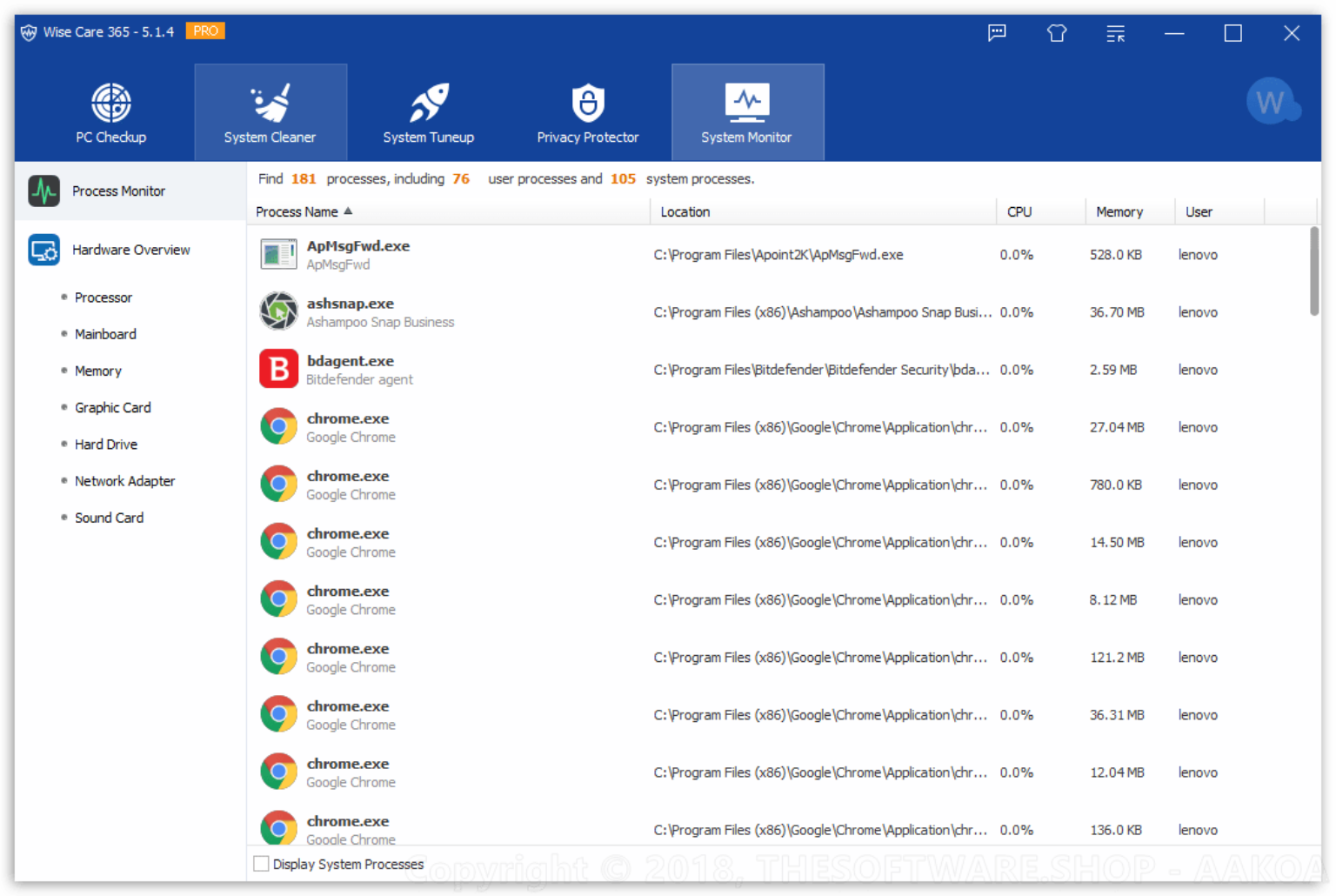Viewport: 1336px width, 896px height.
Task: Click the Apoint2K ApMsgFwd.exe location path
Action: 778,255
